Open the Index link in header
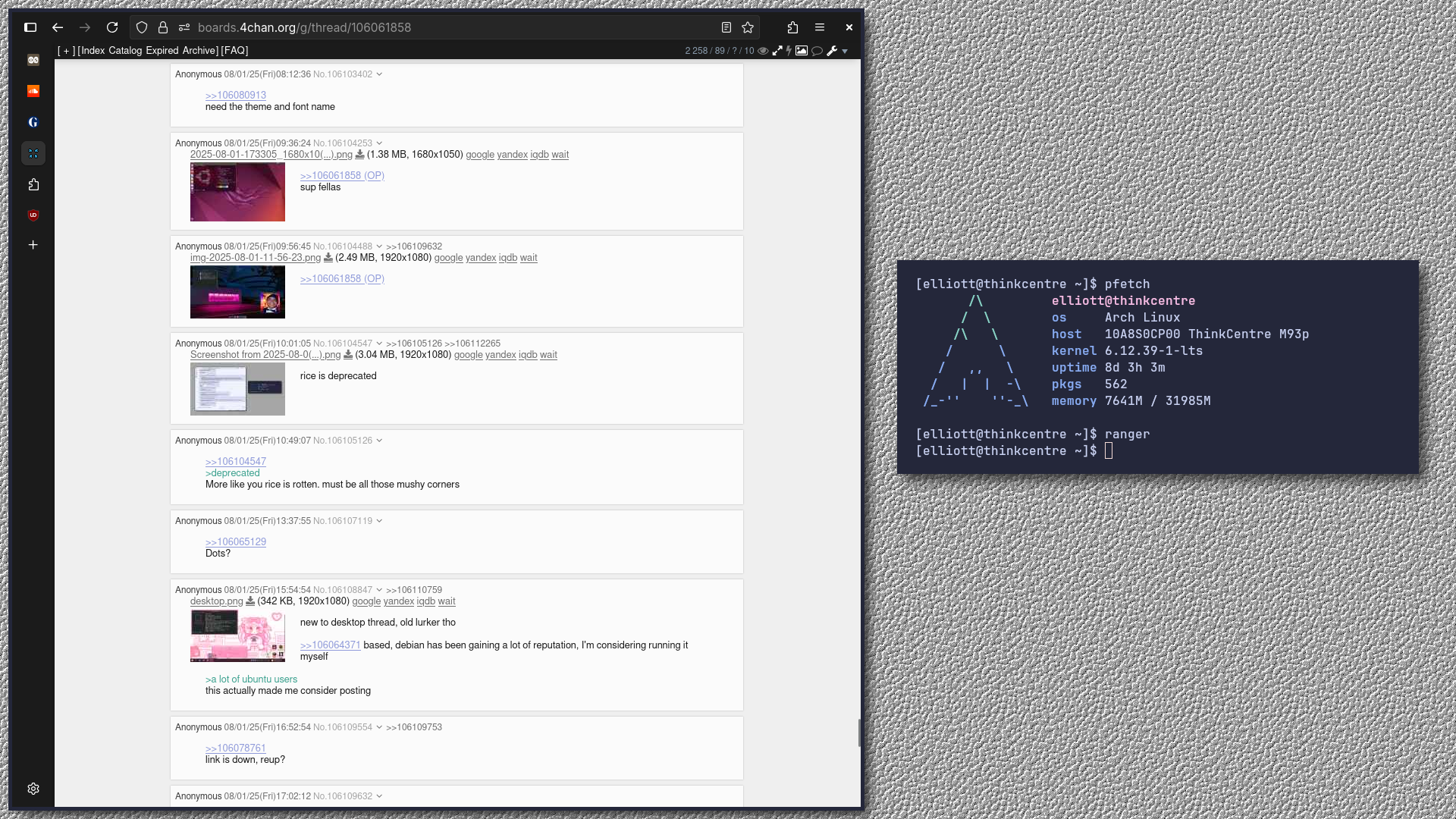 93,51
